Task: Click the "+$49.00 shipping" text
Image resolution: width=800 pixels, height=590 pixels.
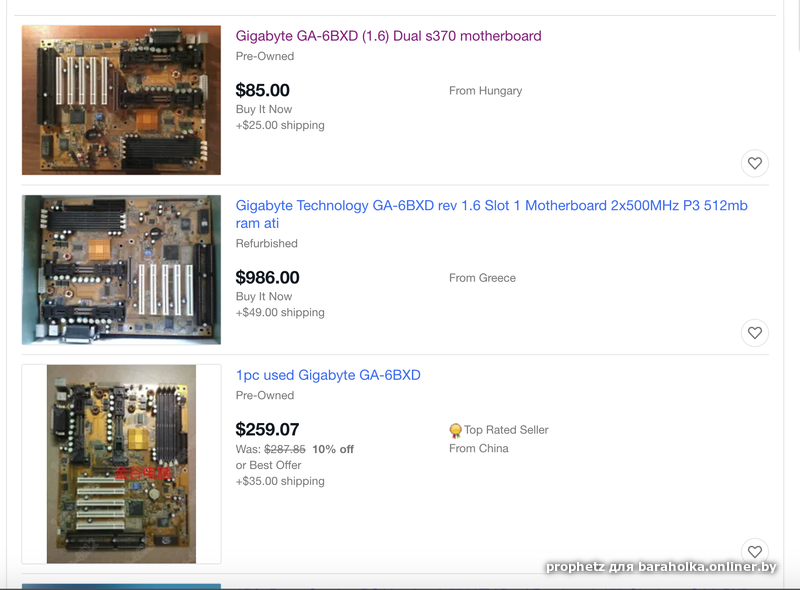Action: pos(280,313)
